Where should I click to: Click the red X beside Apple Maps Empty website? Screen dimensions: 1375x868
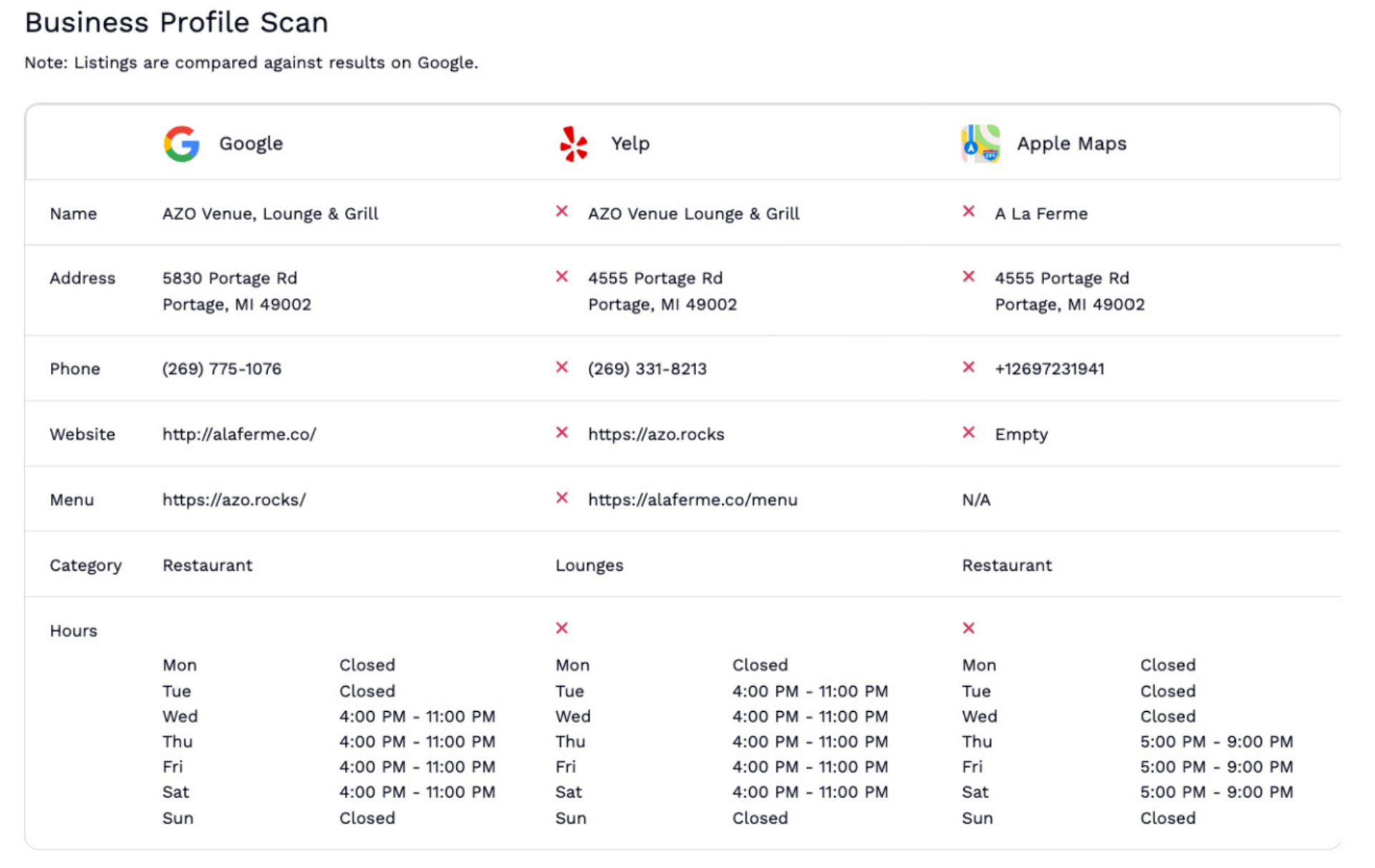click(x=969, y=433)
